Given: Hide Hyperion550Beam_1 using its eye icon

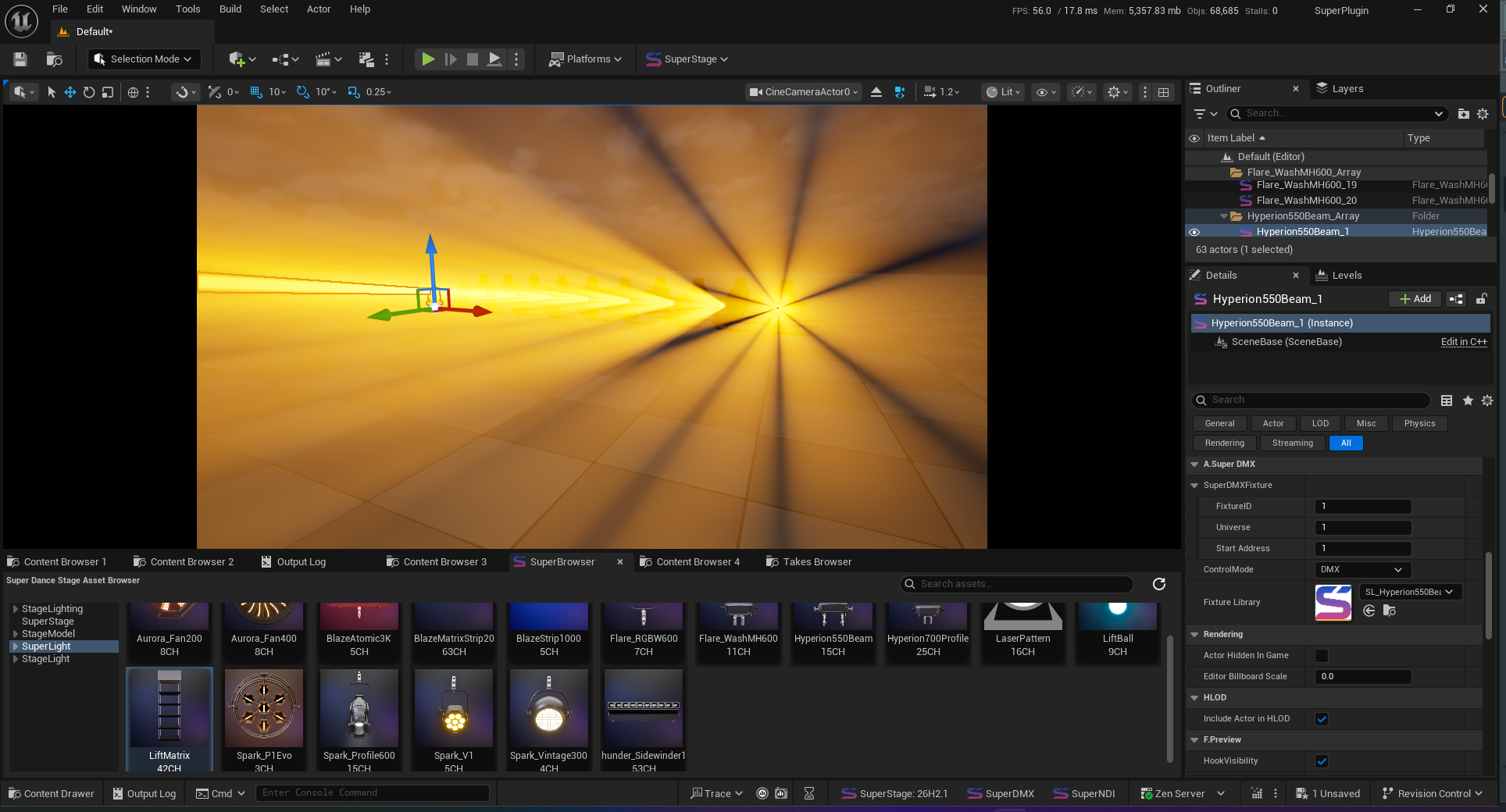Looking at the screenshot, I should [x=1194, y=232].
